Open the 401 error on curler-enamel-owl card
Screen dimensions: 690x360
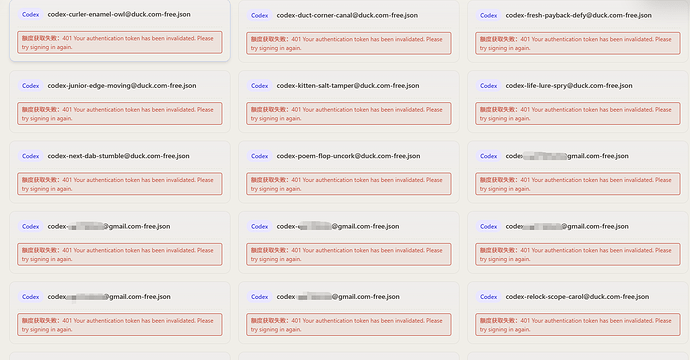pyautogui.click(x=120, y=43)
